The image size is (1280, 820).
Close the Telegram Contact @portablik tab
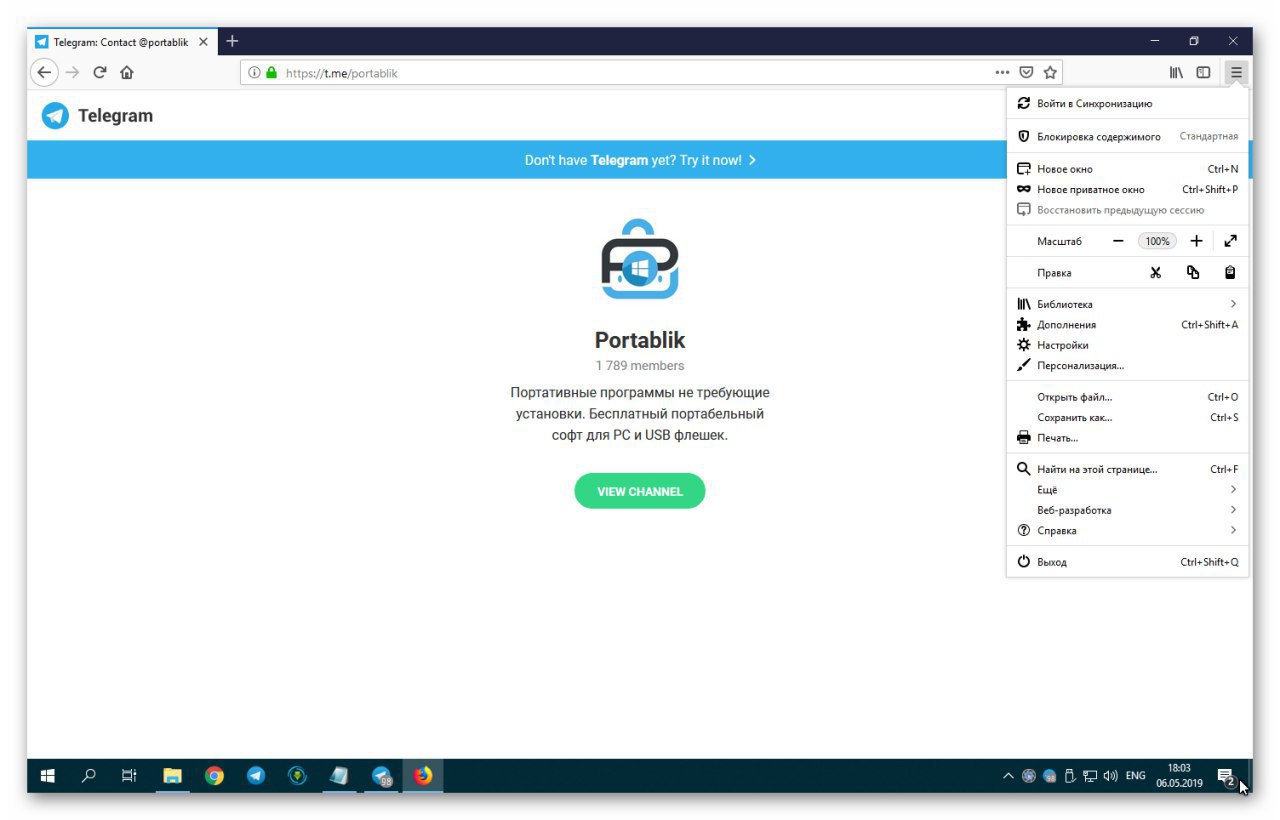click(x=203, y=42)
